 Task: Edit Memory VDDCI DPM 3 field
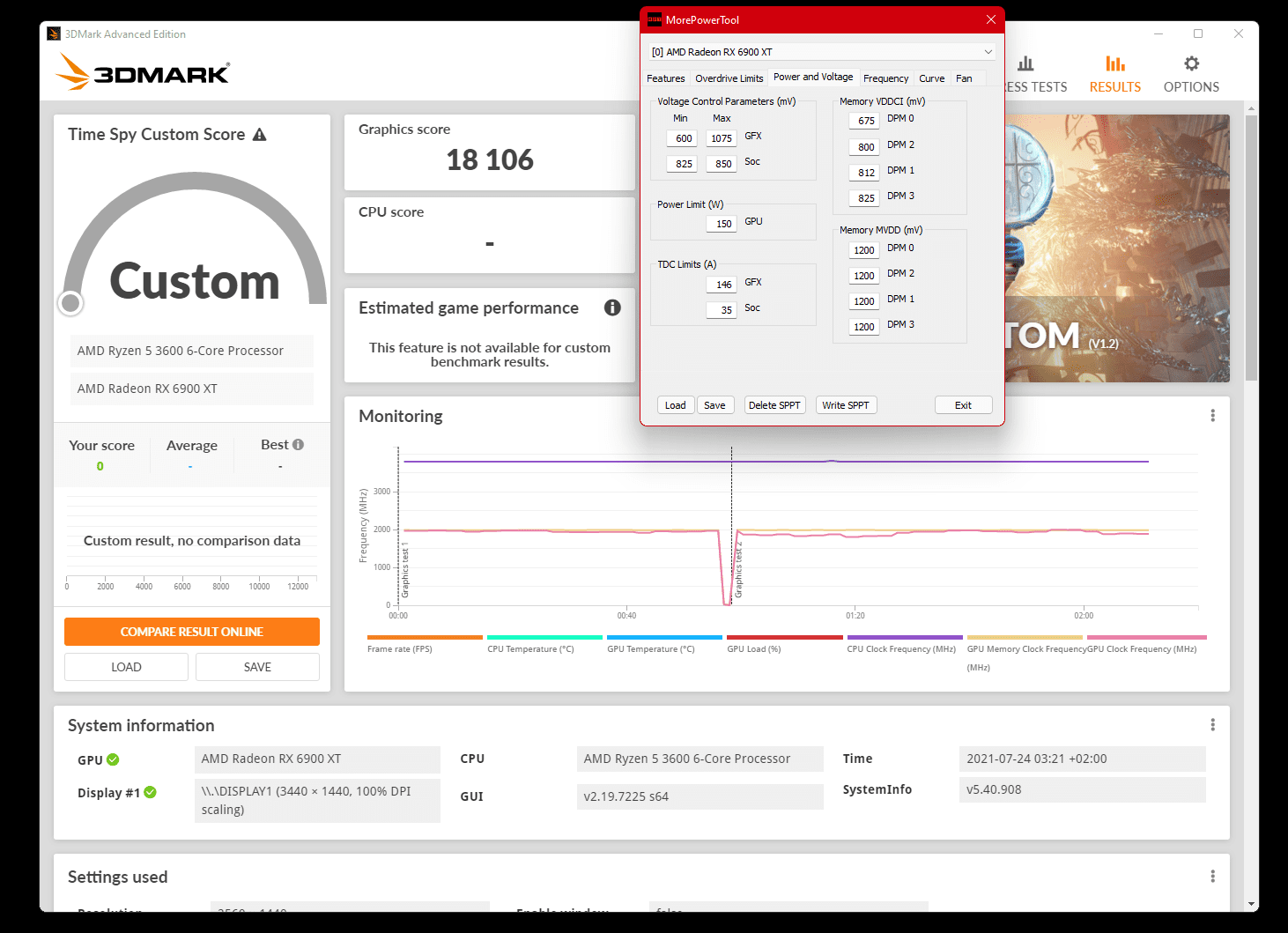coord(864,198)
